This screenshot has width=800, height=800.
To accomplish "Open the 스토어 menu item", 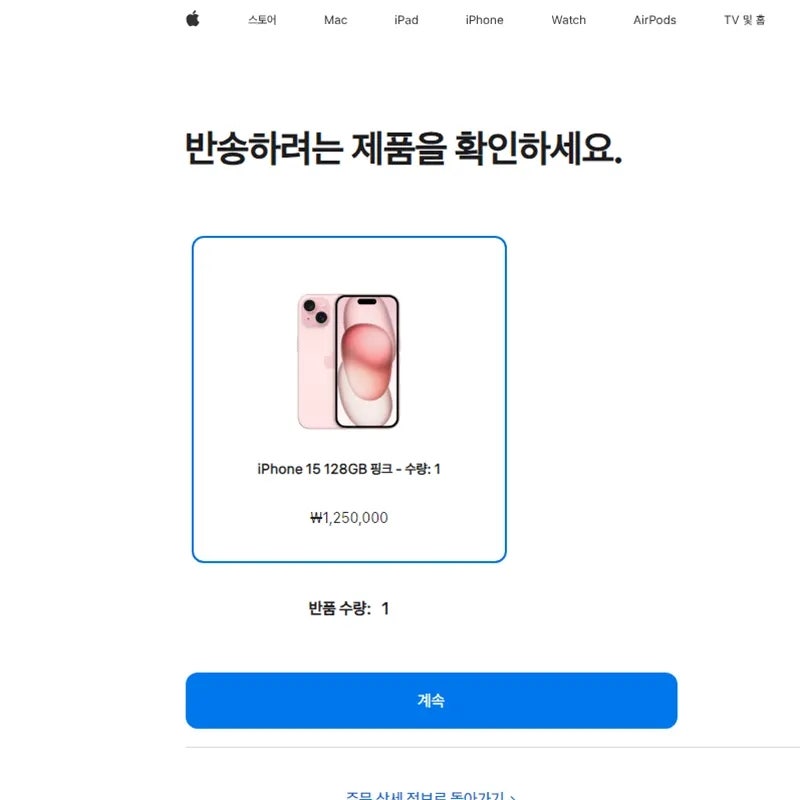I will [x=262, y=20].
